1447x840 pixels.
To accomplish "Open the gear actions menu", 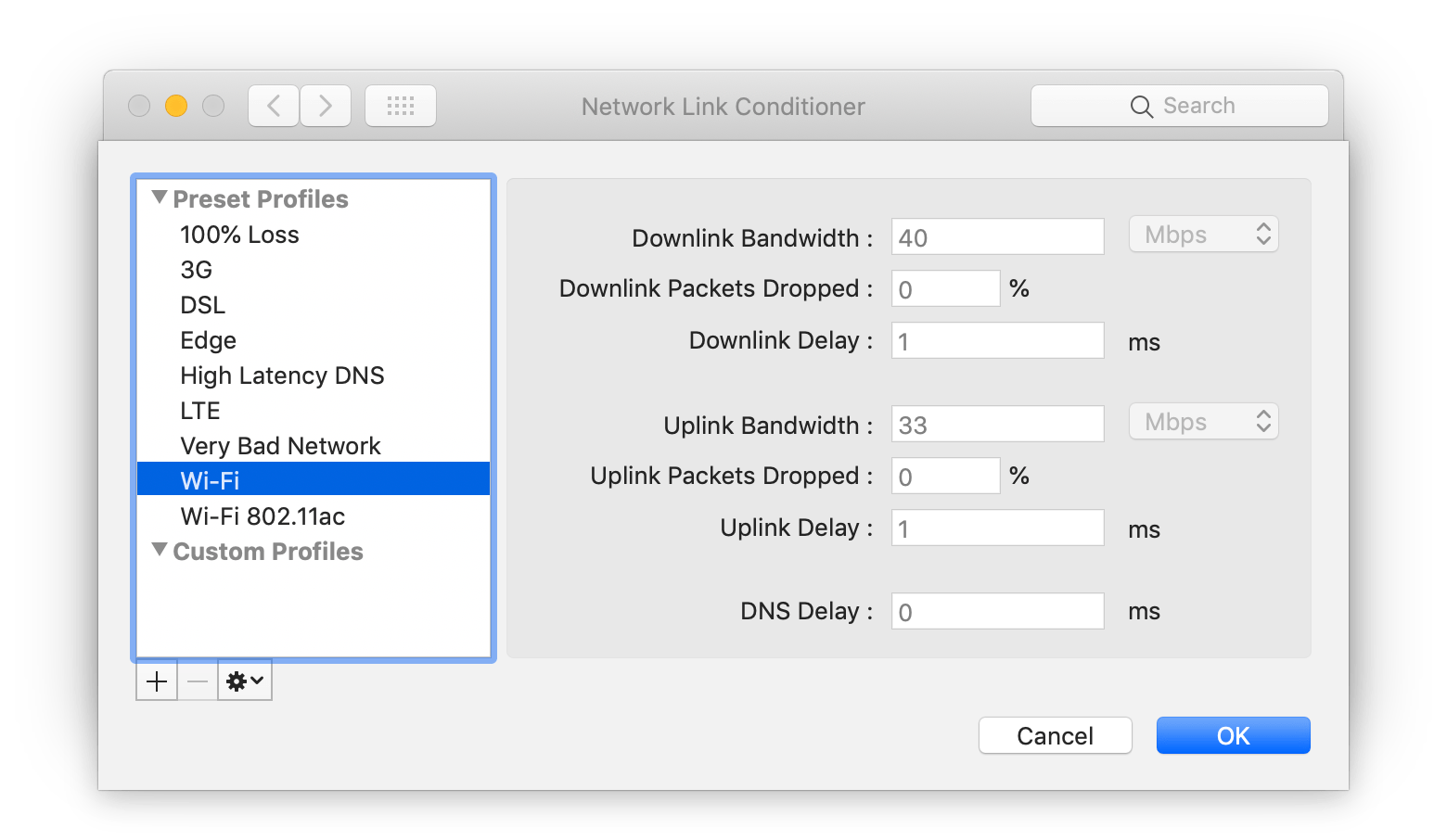I will pos(245,682).
